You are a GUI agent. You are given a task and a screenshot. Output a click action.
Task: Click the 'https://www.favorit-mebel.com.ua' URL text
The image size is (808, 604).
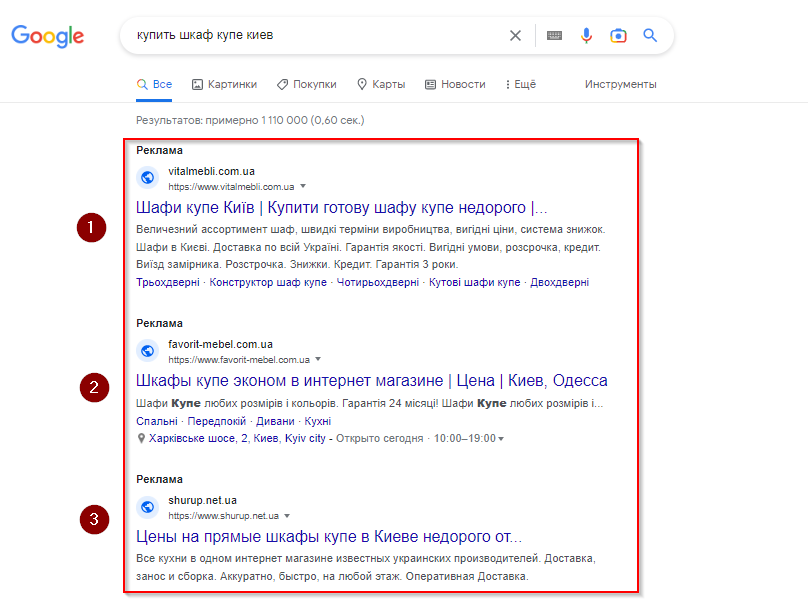coord(239,360)
